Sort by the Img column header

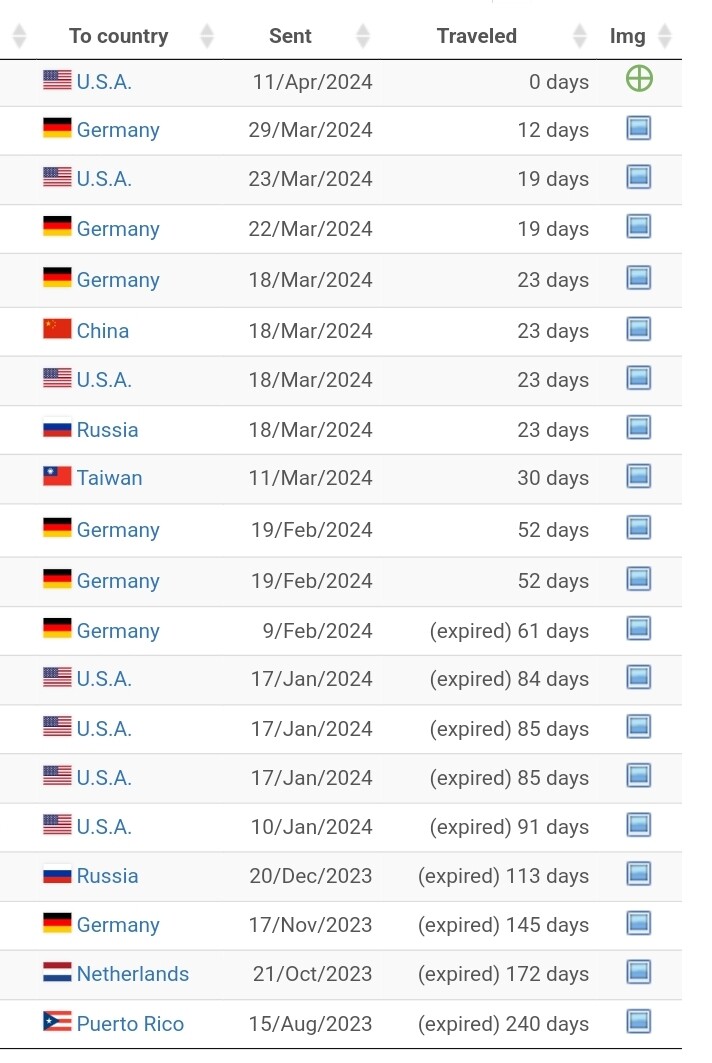coord(627,37)
